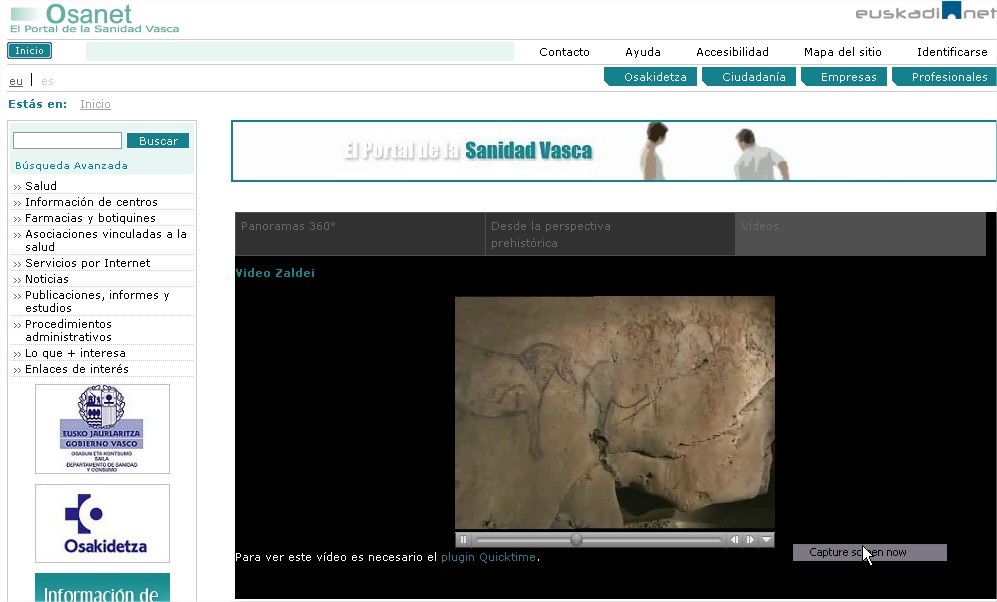The width and height of the screenshot is (997, 602).
Task: Click Identificarse to log in
Action: (952, 52)
